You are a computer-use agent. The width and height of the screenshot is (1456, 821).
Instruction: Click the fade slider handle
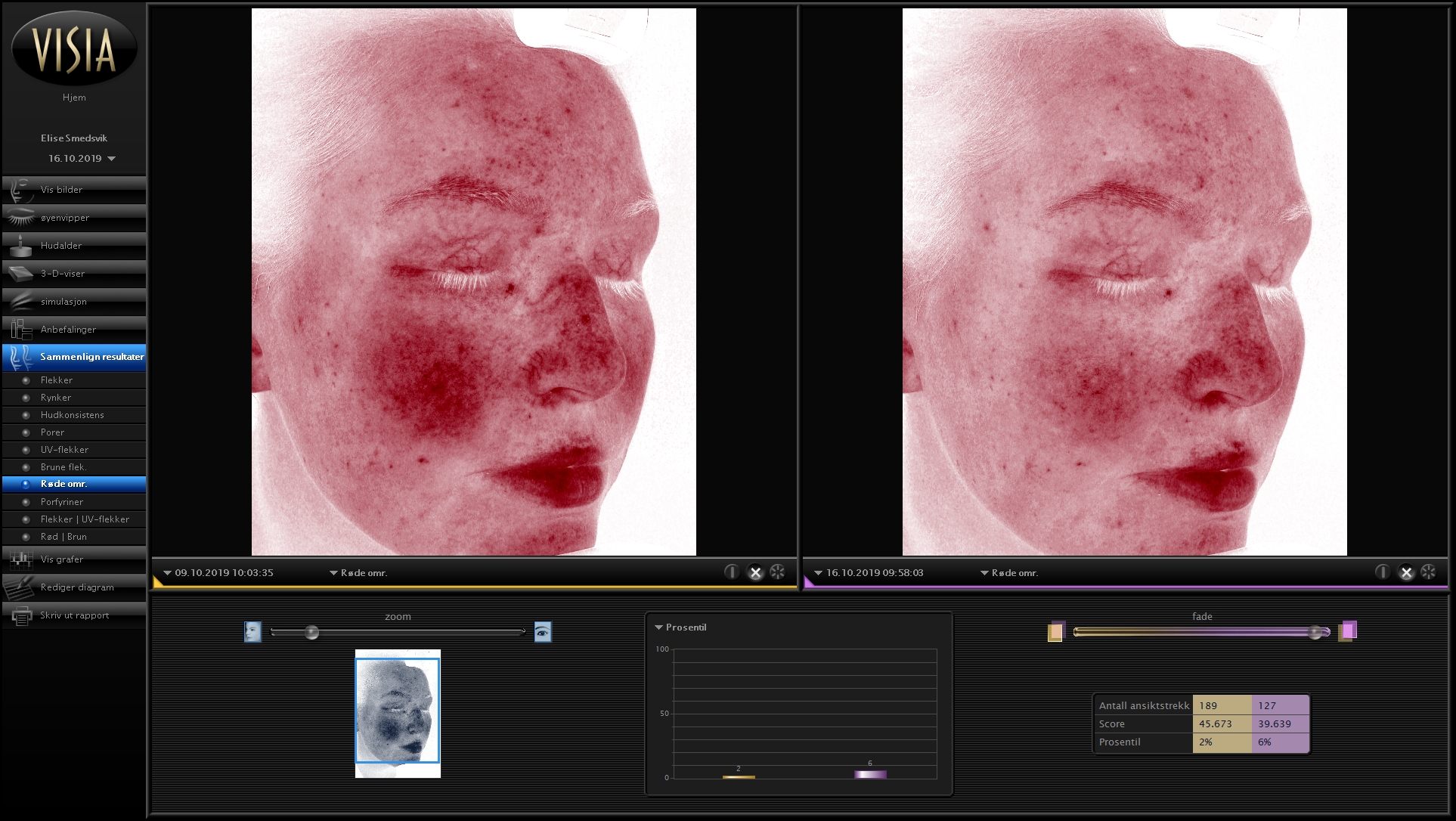coord(1316,632)
